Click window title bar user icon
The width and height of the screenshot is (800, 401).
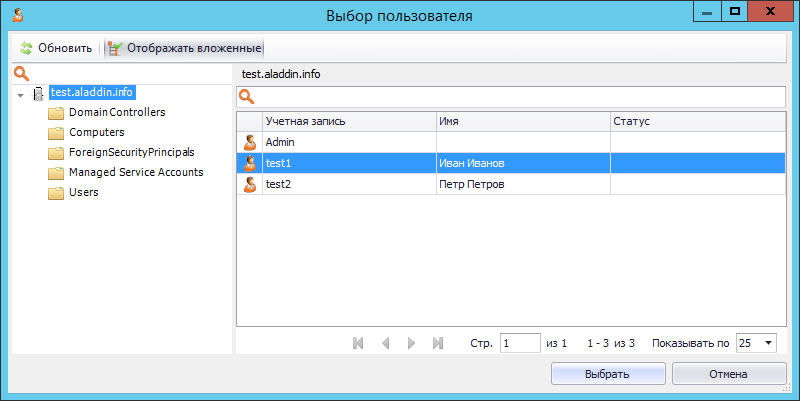(x=18, y=14)
